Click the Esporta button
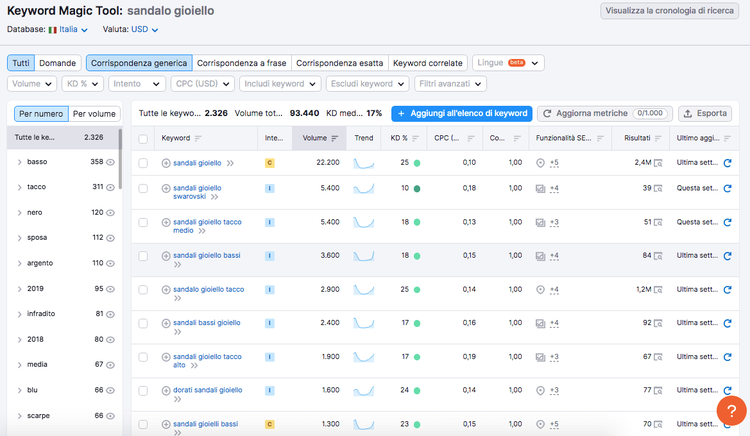Screen dimensions: 750x436 click(x=705, y=113)
